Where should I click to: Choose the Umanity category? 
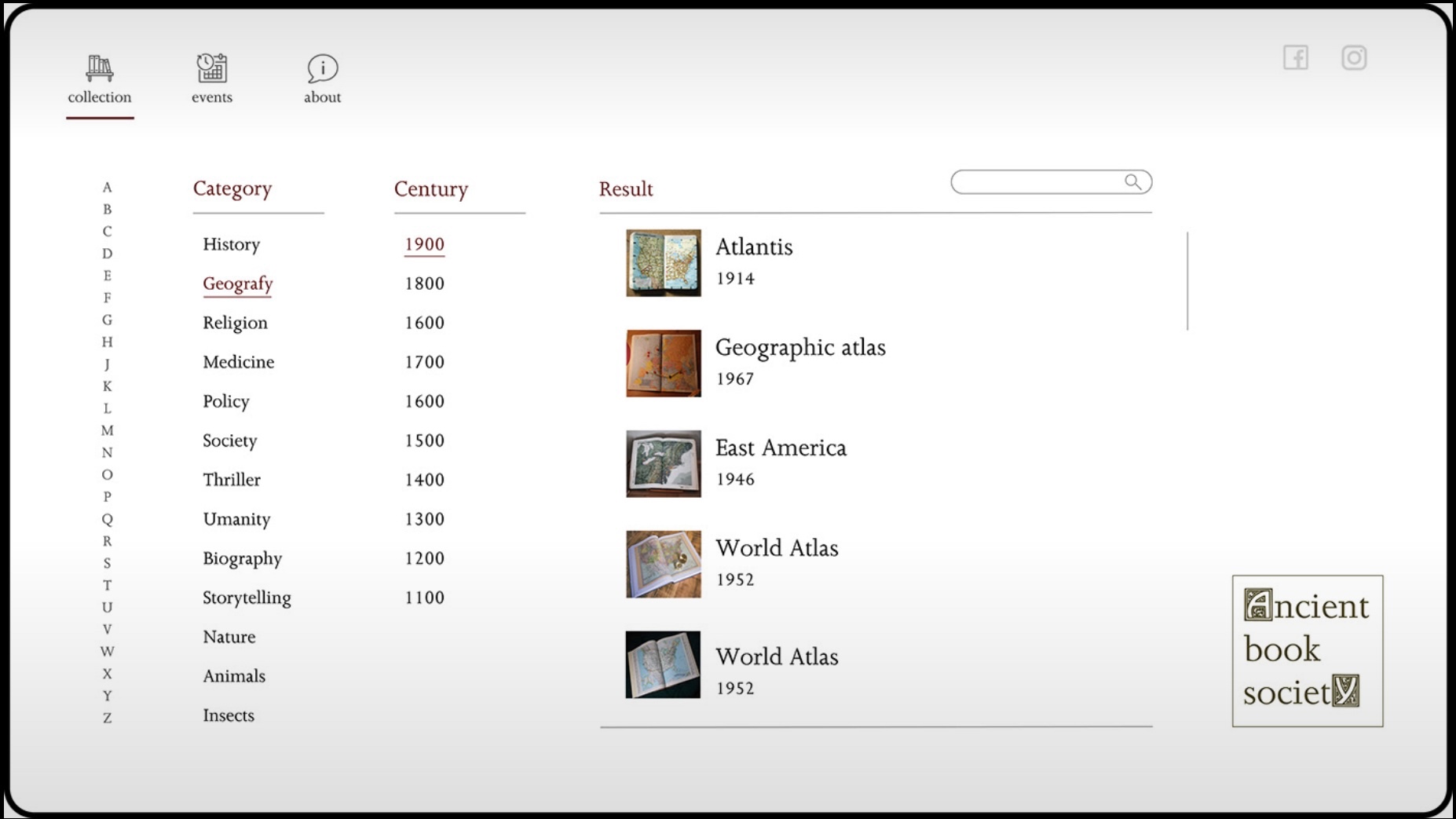[236, 519]
